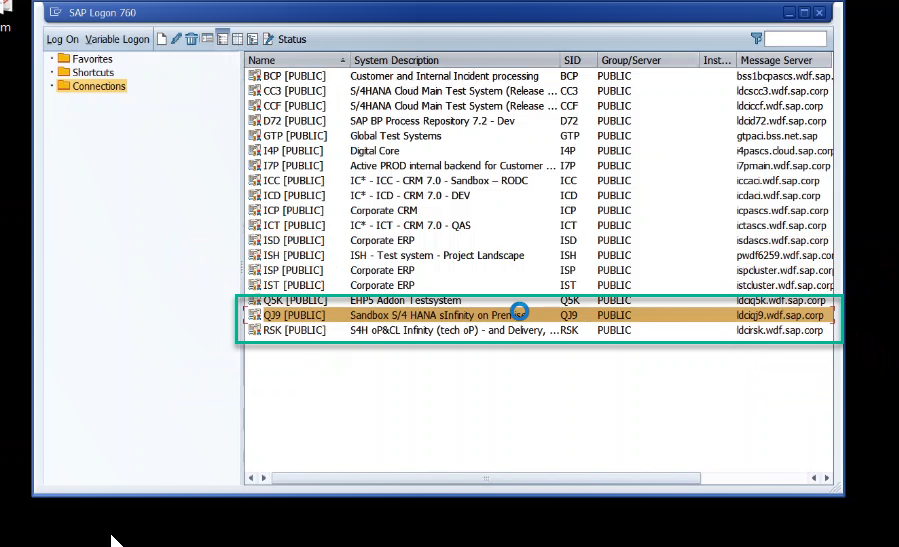This screenshot has height=547, width=899.
Task: Sort by the System Description column header
Action: (455, 60)
